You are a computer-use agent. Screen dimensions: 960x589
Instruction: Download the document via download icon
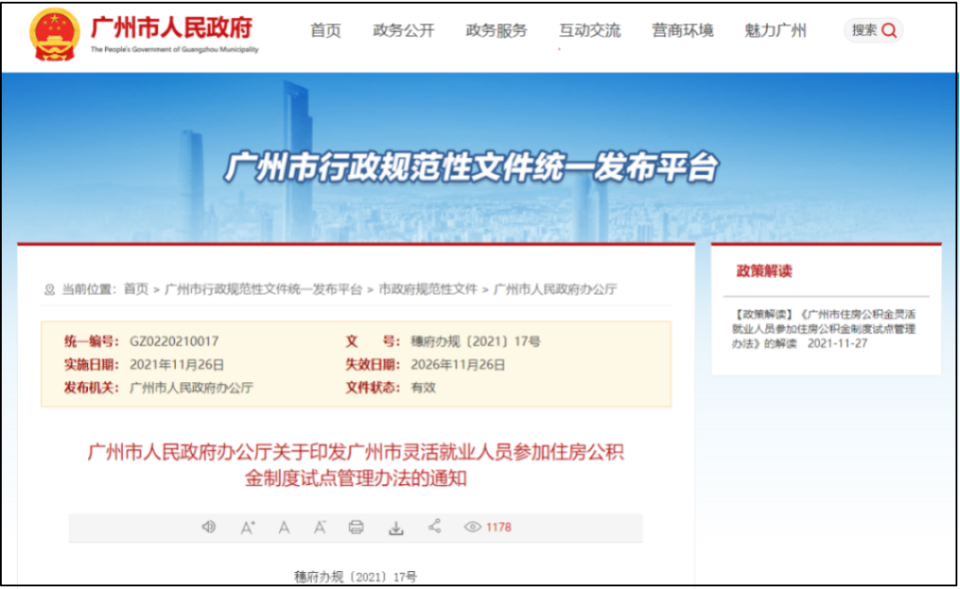(x=396, y=528)
